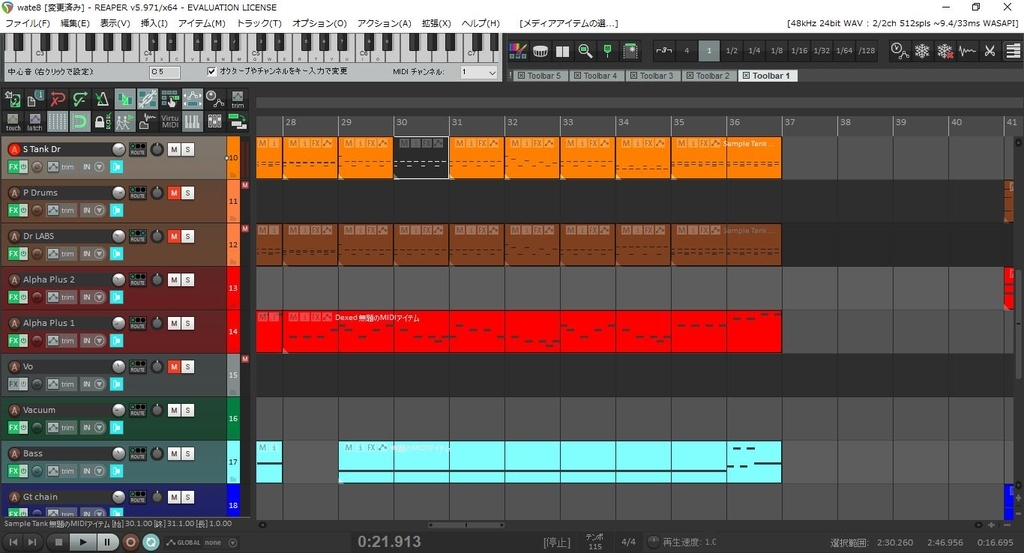This screenshot has height=553, width=1024.
Task: Open the ファイル(F) menu
Action: (27, 23)
